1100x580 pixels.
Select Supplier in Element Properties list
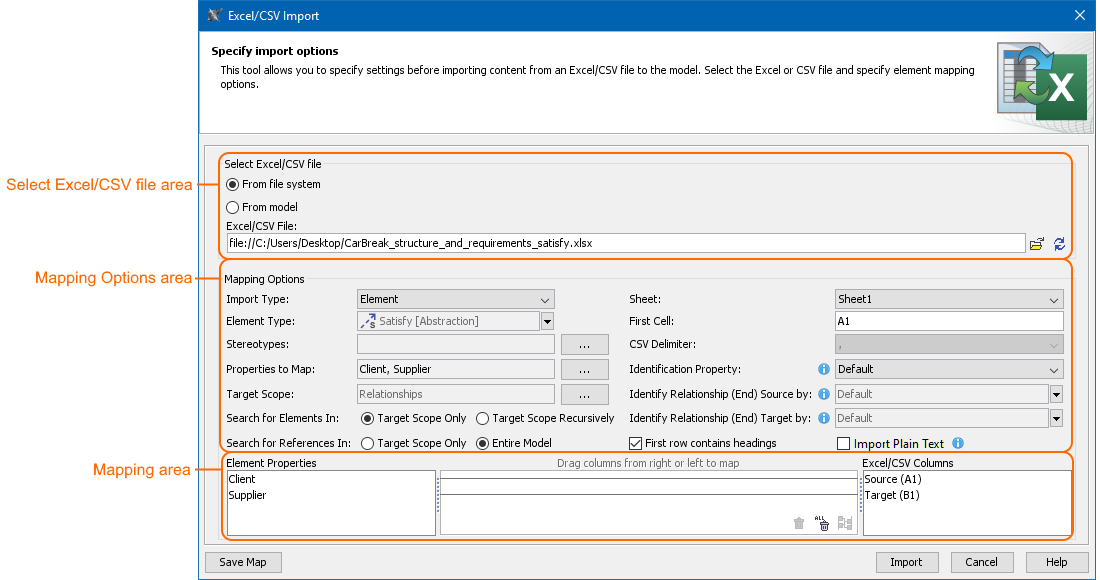click(248, 495)
